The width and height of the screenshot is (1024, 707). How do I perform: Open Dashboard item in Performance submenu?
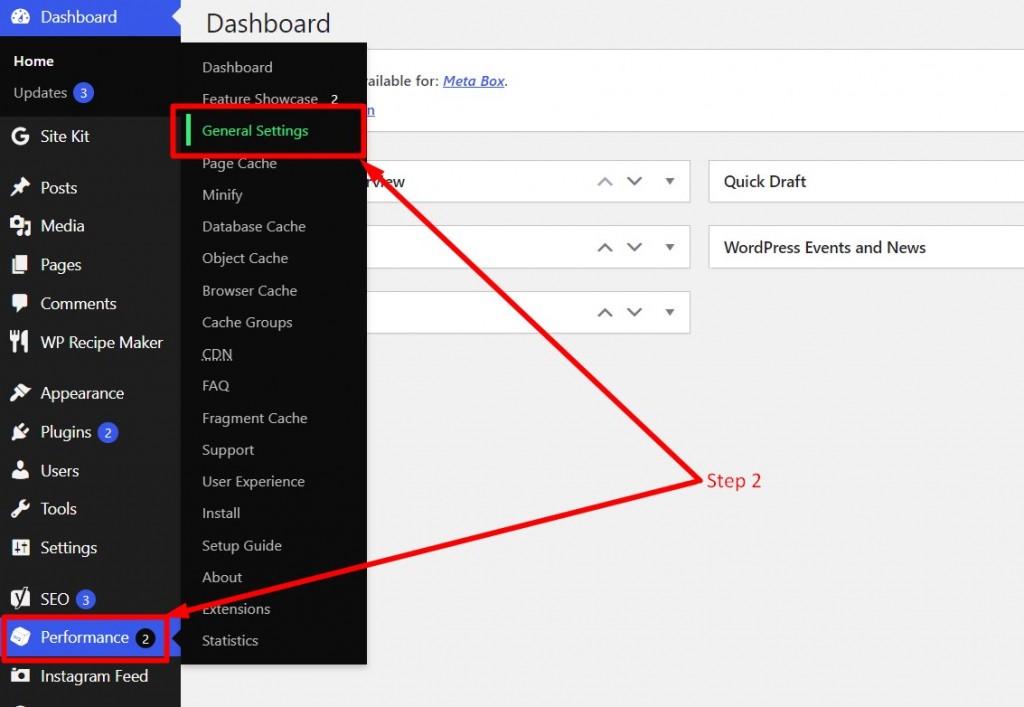237,67
